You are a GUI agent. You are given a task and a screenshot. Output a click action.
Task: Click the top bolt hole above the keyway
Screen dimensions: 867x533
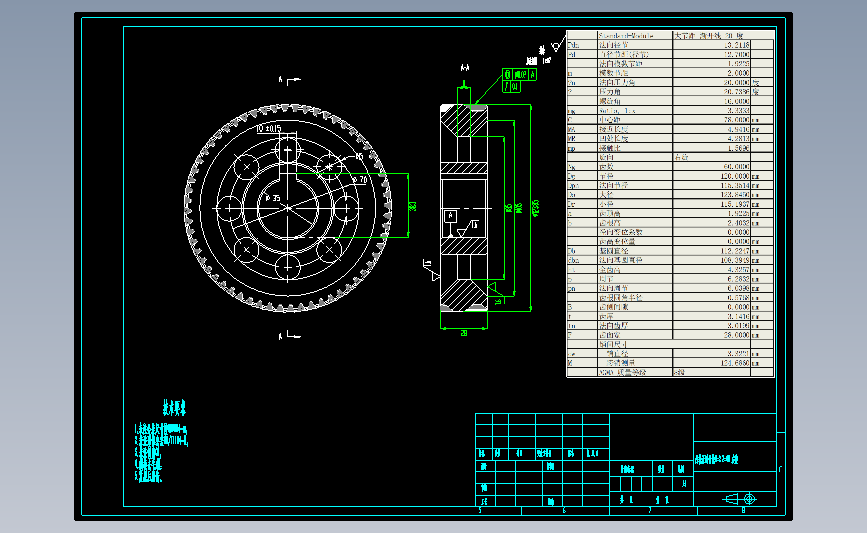tap(288, 150)
